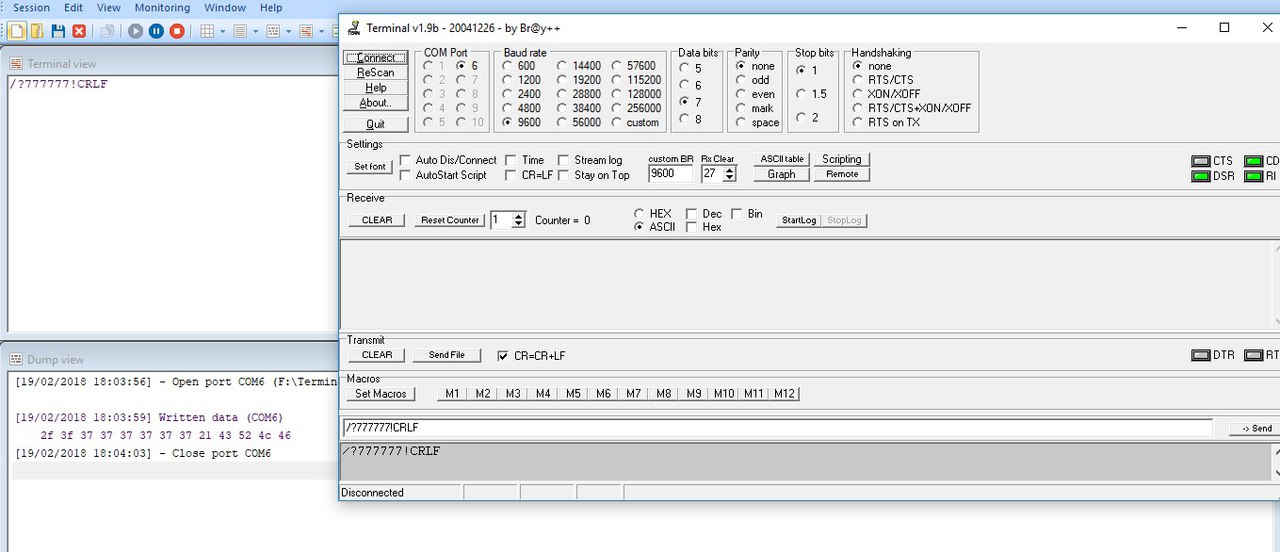Increase the Receive counter stepper value
1280x552 pixels.
[518, 216]
